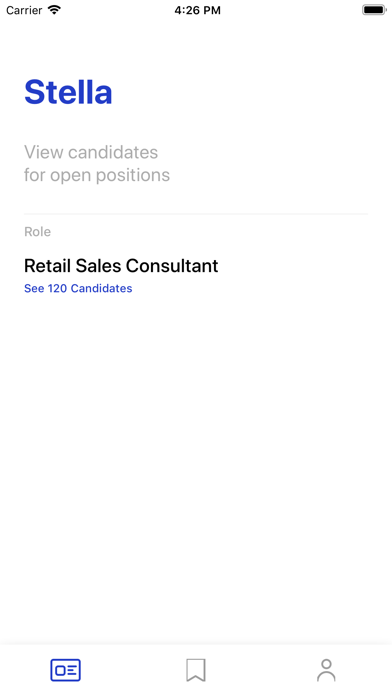Tap the Stella app title
This screenshot has height=696, width=392.
point(68,92)
